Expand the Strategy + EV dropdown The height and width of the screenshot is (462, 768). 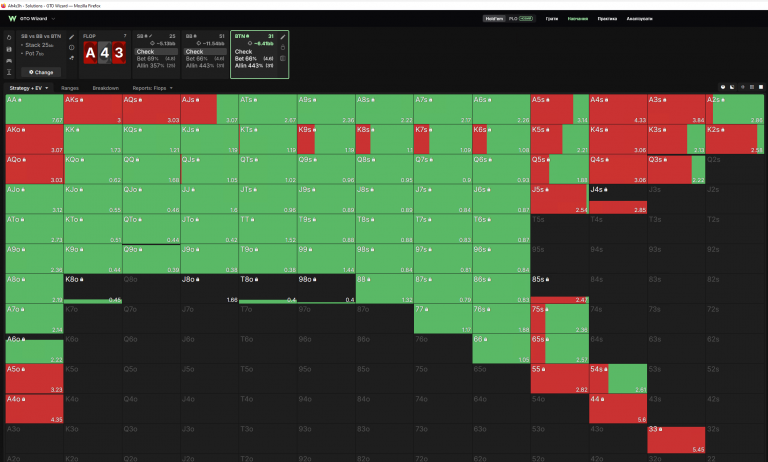(x=29, y=88)
